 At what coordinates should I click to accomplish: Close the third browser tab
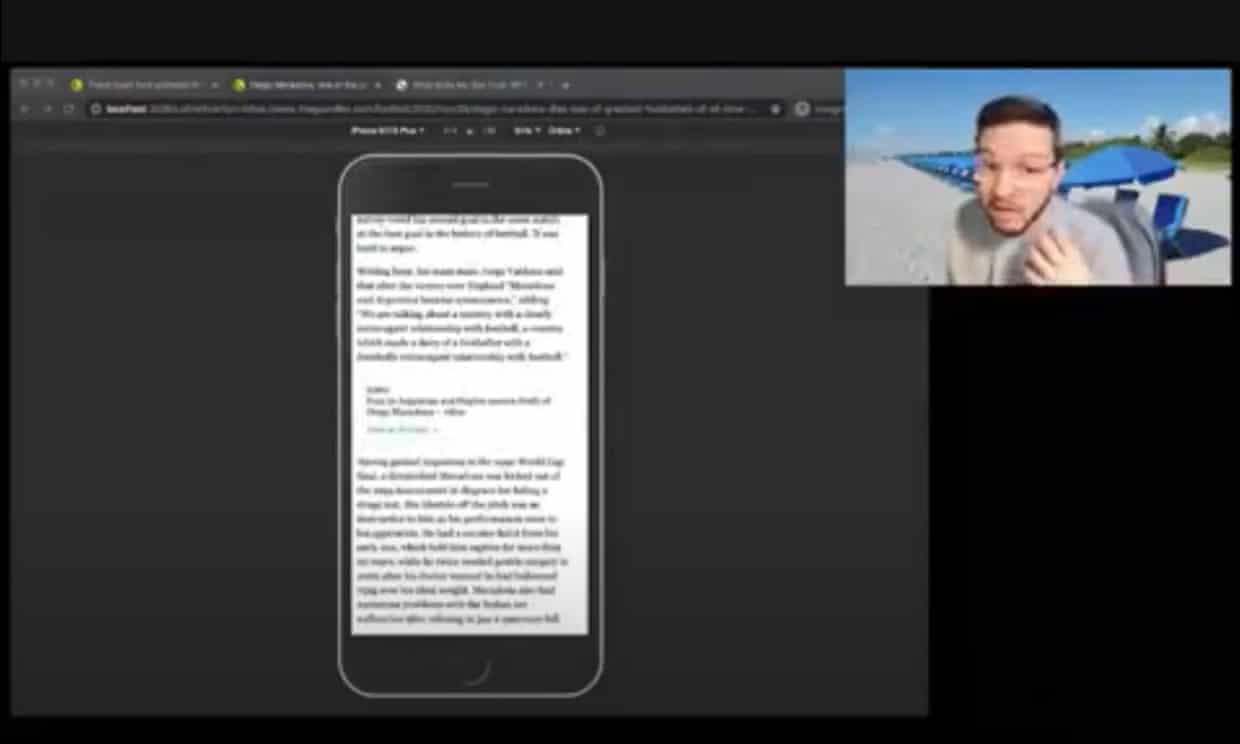click(540, 85)
